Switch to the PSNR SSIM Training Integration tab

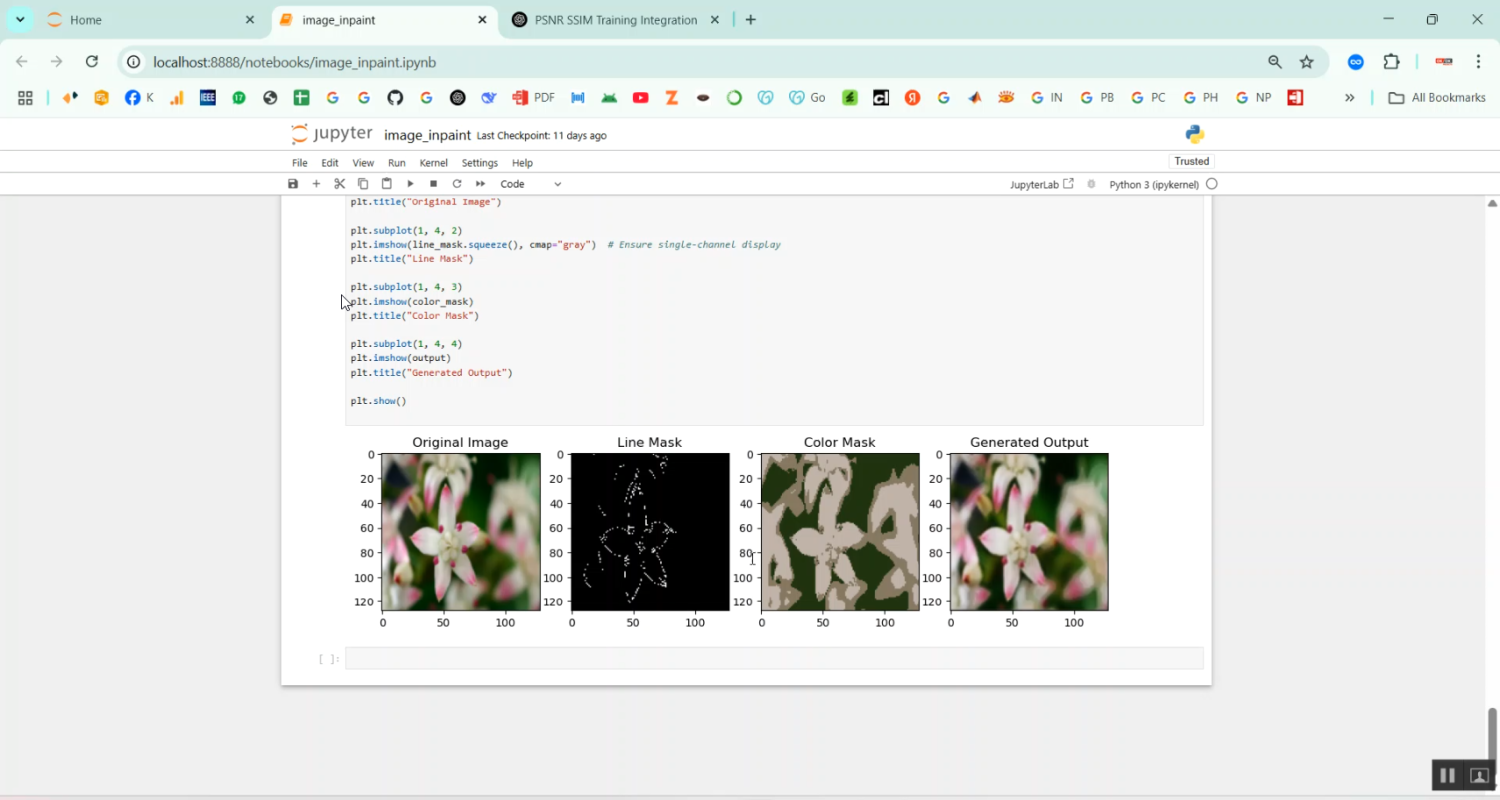coord(616,20)
